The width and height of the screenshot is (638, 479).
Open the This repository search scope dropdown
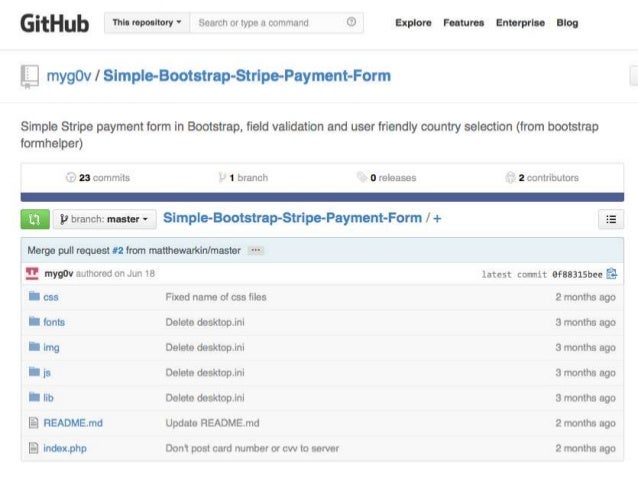[x=147, y=23]
